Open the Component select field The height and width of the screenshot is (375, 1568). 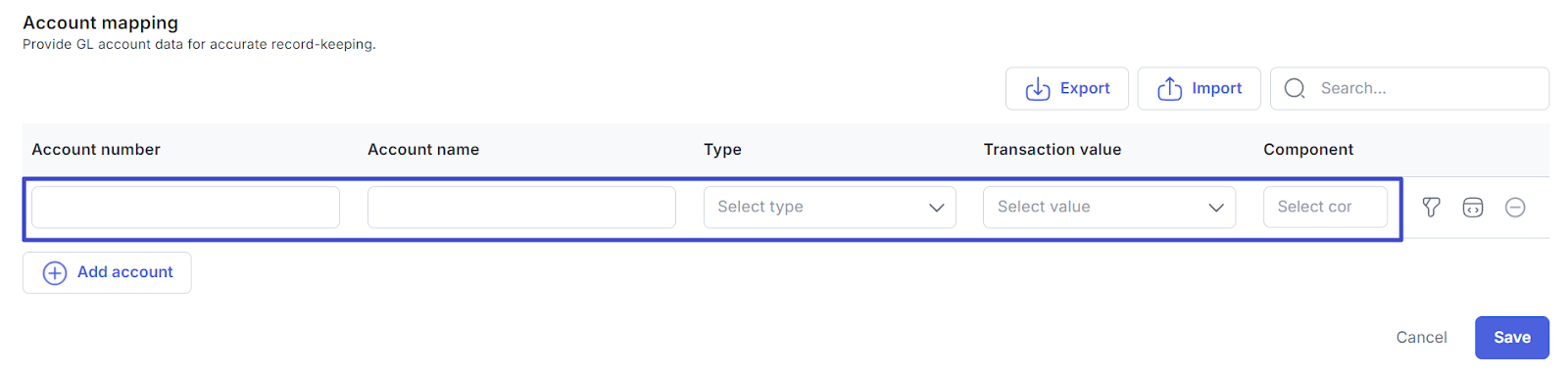1325,207
